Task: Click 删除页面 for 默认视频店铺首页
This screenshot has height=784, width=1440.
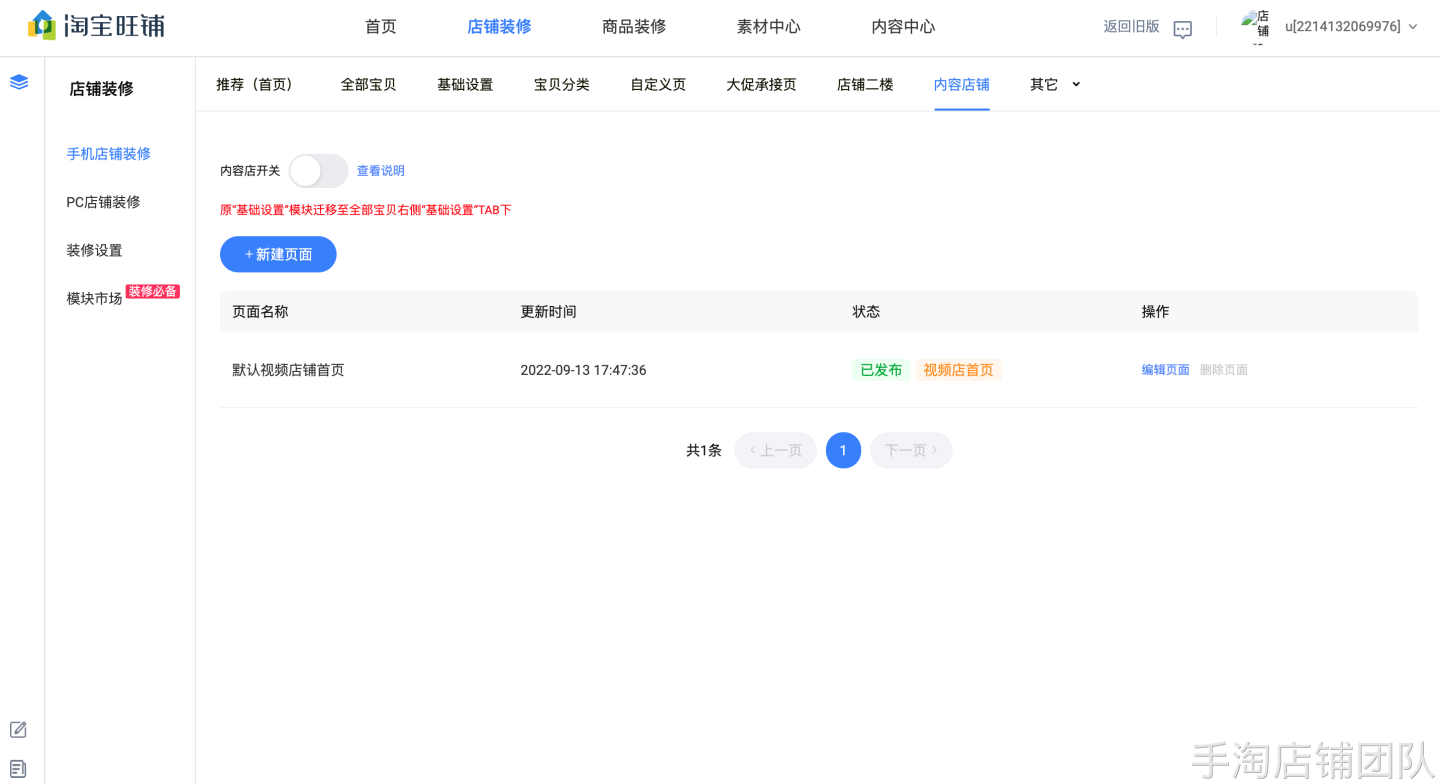Action: click(1224, 370)
